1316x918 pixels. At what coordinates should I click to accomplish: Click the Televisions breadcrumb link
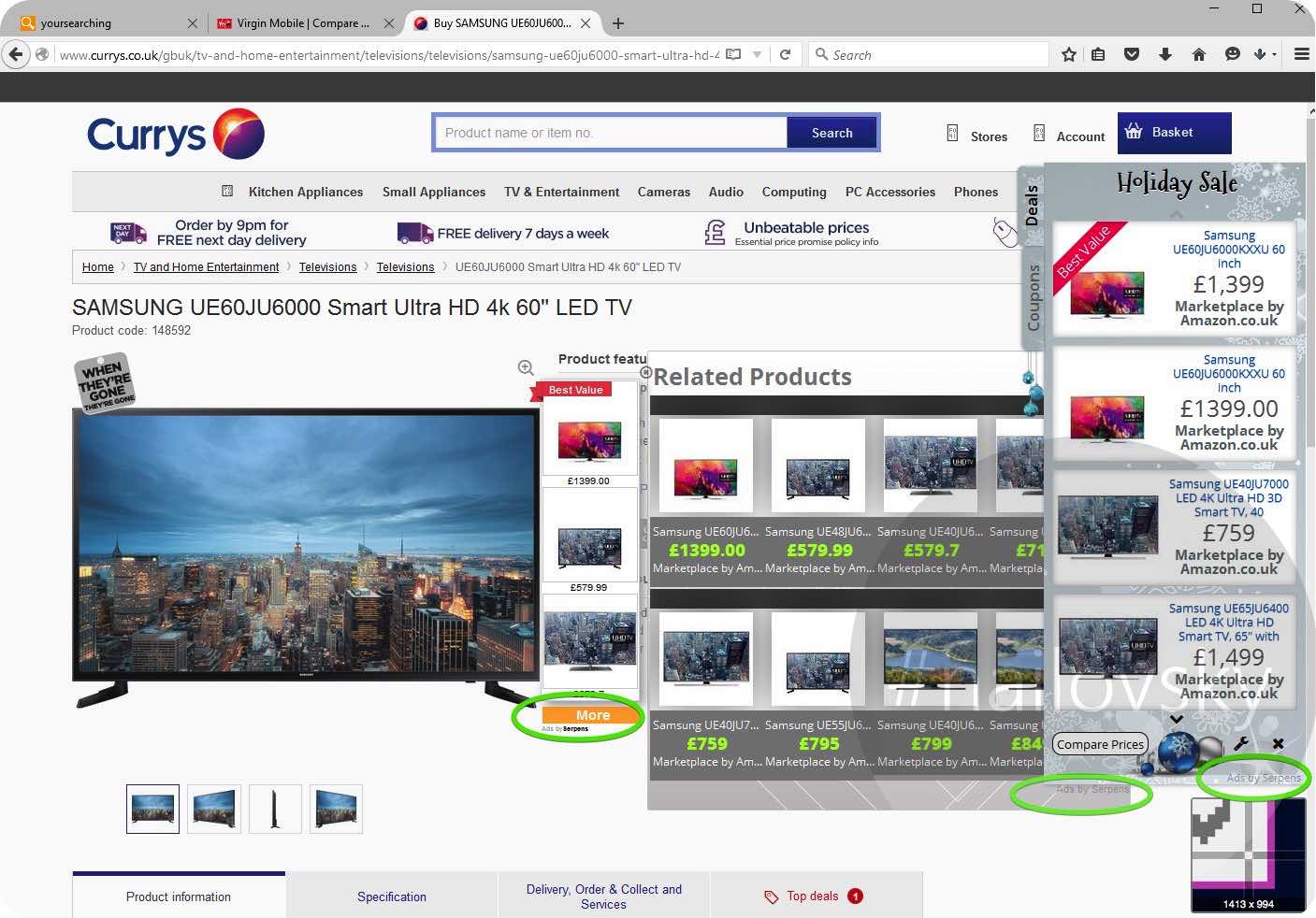327,267
